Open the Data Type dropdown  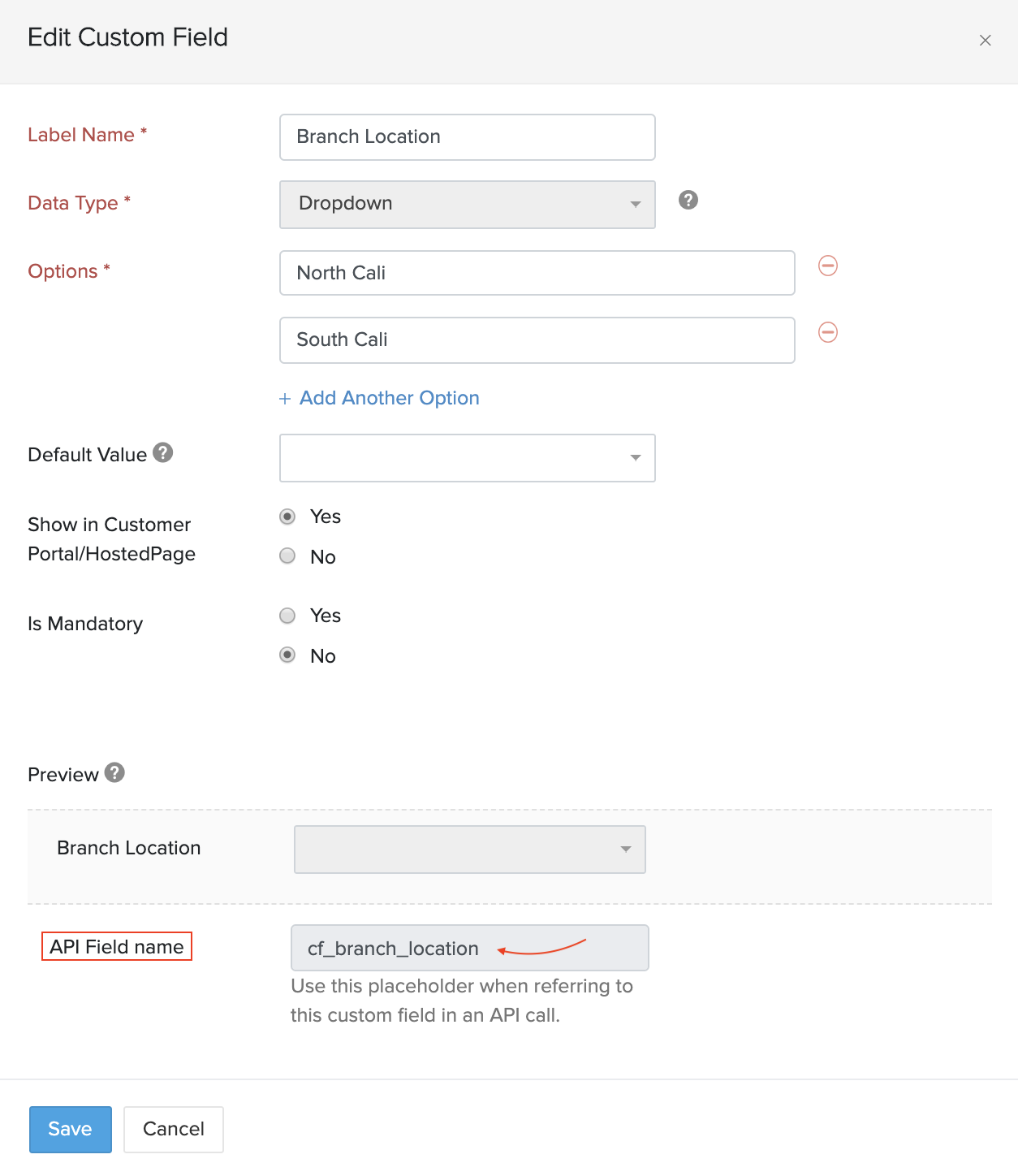click(467, 204)
